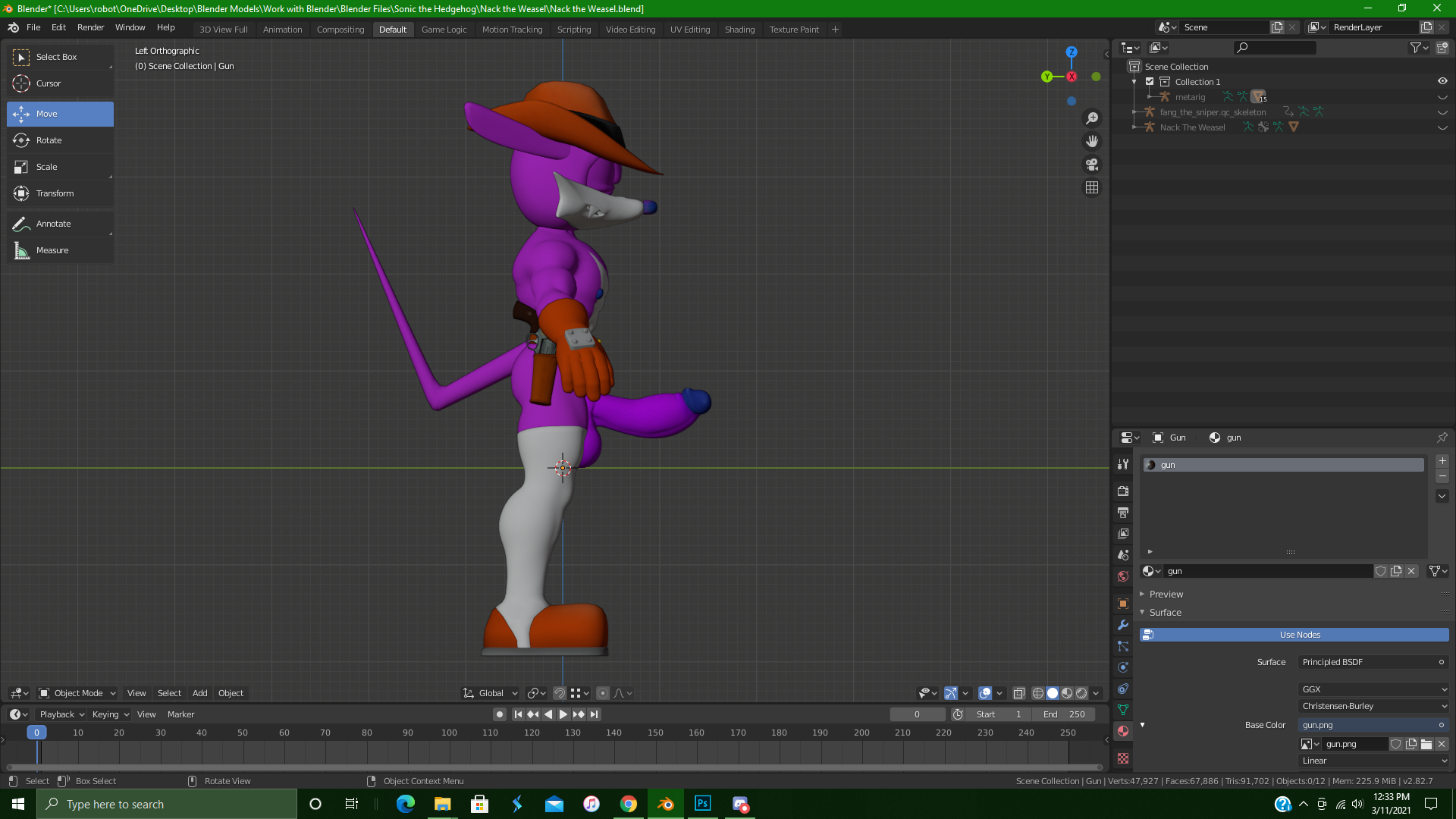Choose the Transform tool
This screenshot has width=1456, height=819.
pos(60,193)
